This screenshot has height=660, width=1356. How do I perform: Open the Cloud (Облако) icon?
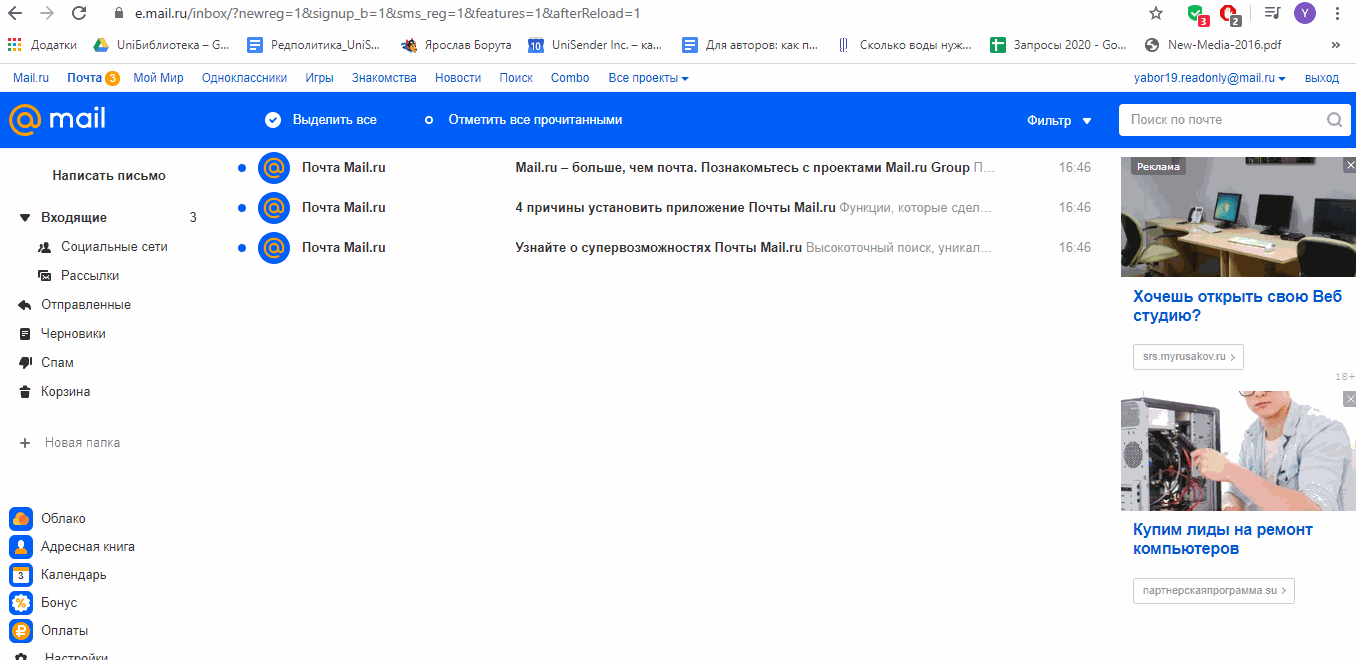coord(21,518)
